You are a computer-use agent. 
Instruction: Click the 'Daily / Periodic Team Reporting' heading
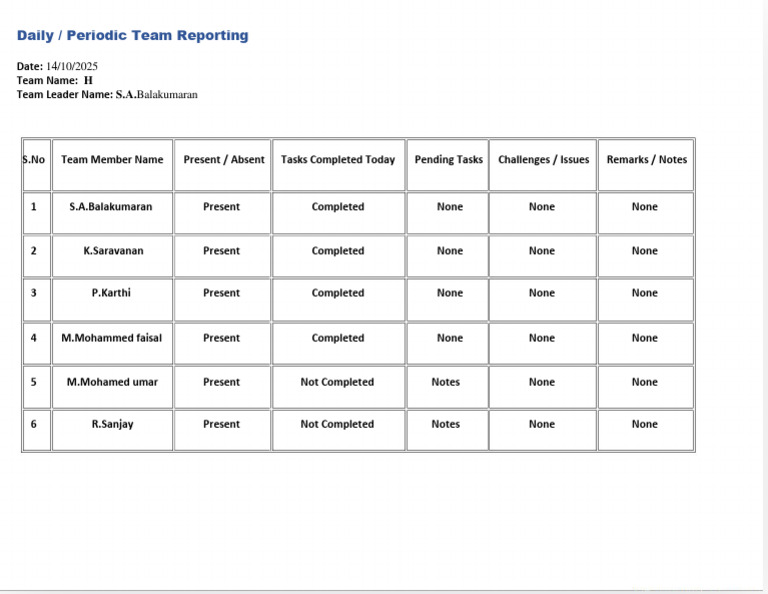(x=133, y=35)
